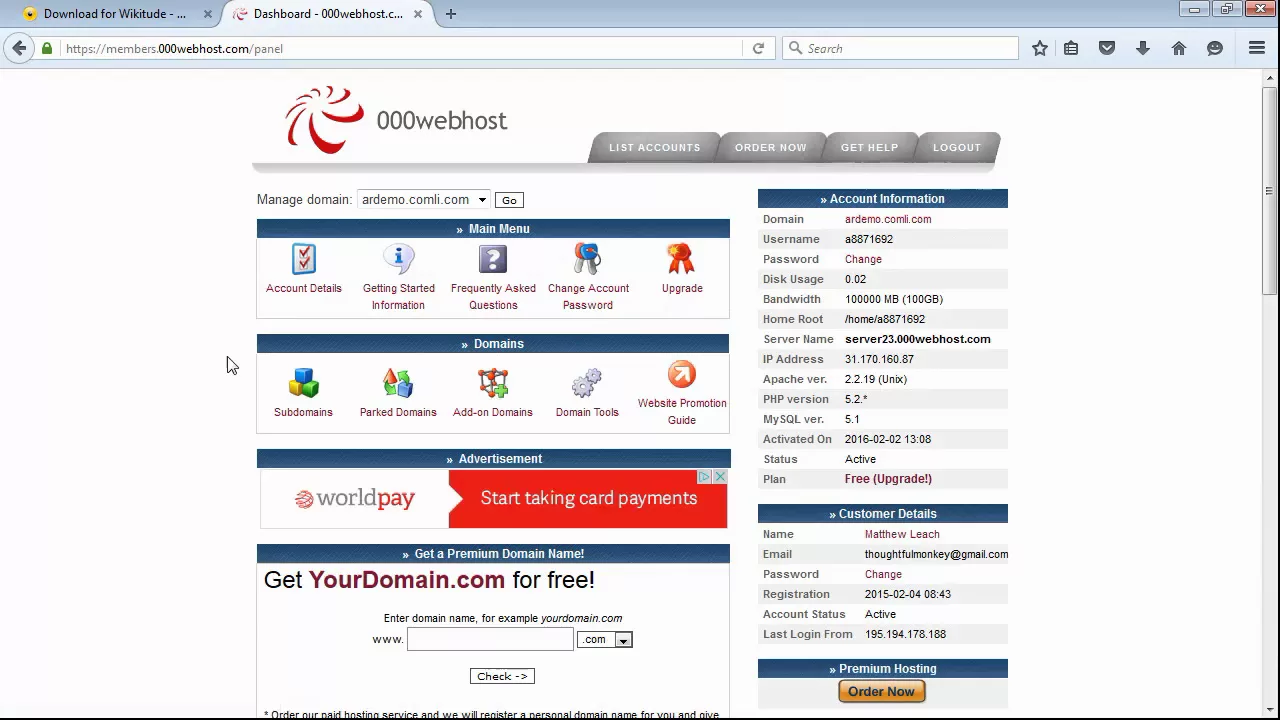Image resolution: width=1280 pixels, height=720 pixels.
Task: Show bookmarks list icon in toolbar
Action: tap(1071, 48)
